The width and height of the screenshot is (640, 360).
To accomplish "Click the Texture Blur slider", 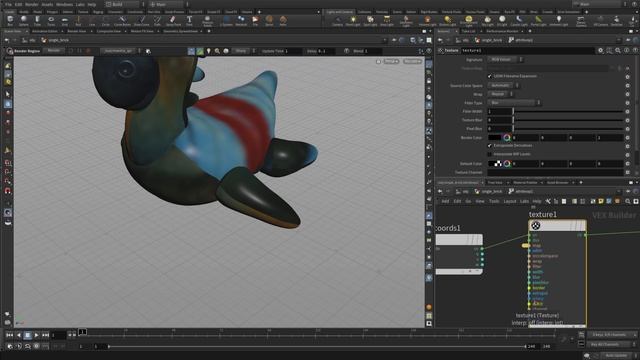I will [x=568, y=120].
